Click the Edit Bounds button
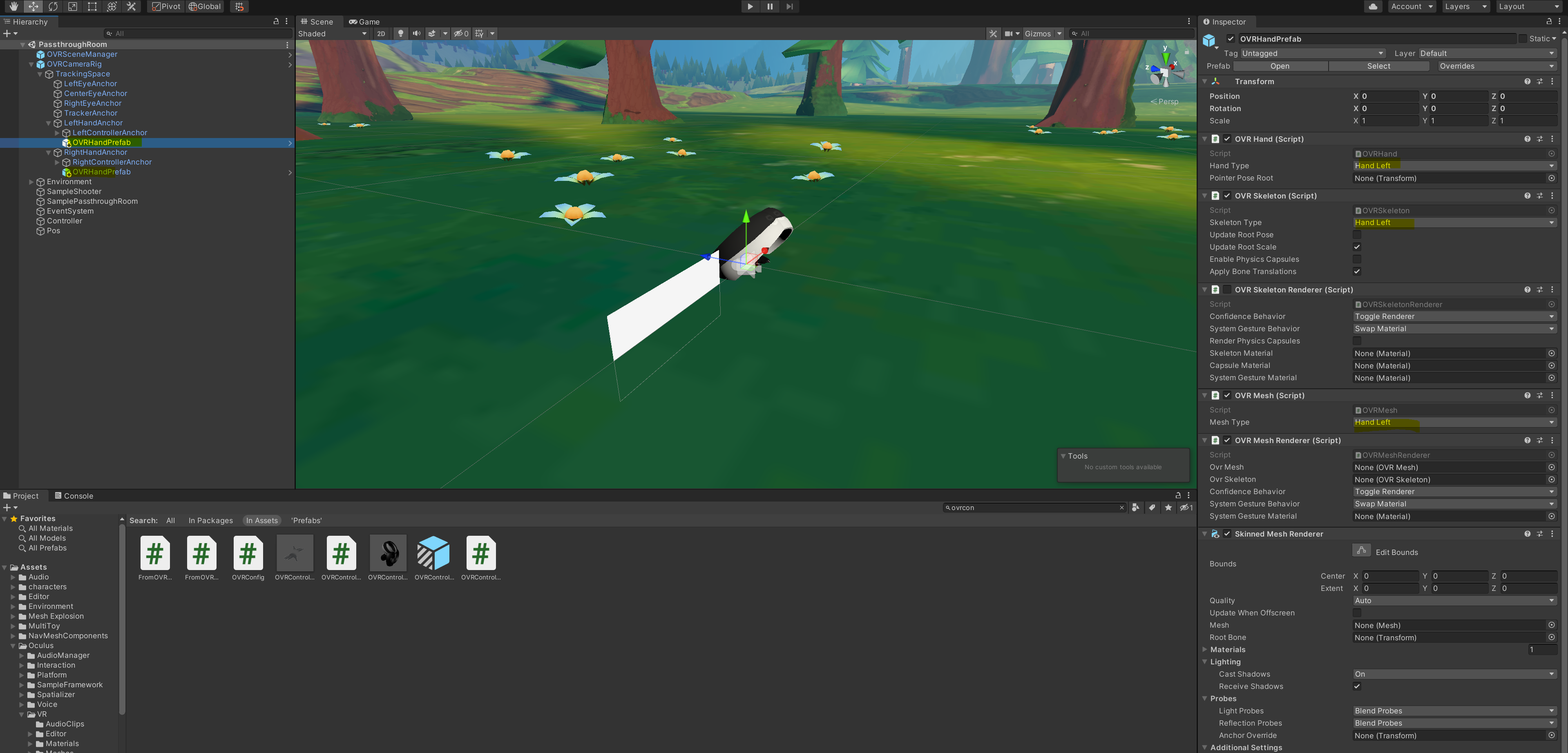The height and width of the screenshot is (753, 1568). pos(1362,550)
